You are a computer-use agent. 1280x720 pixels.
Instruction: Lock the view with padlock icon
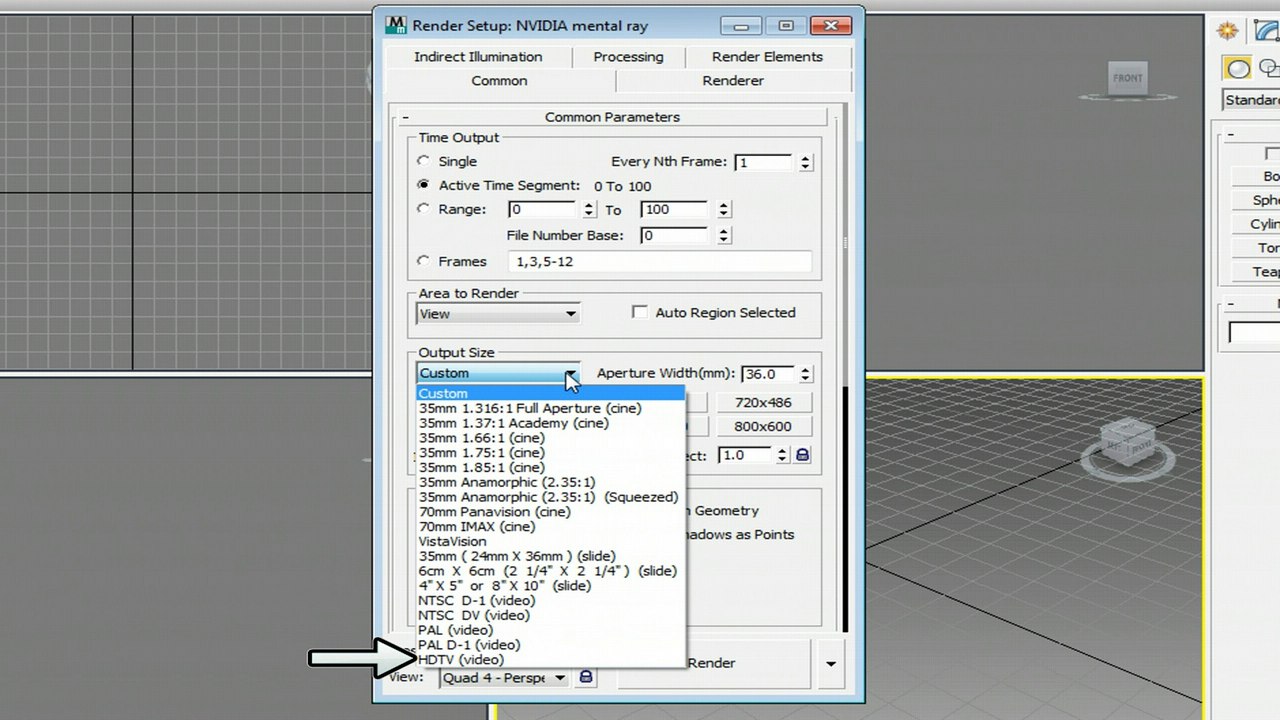point(586,677)
